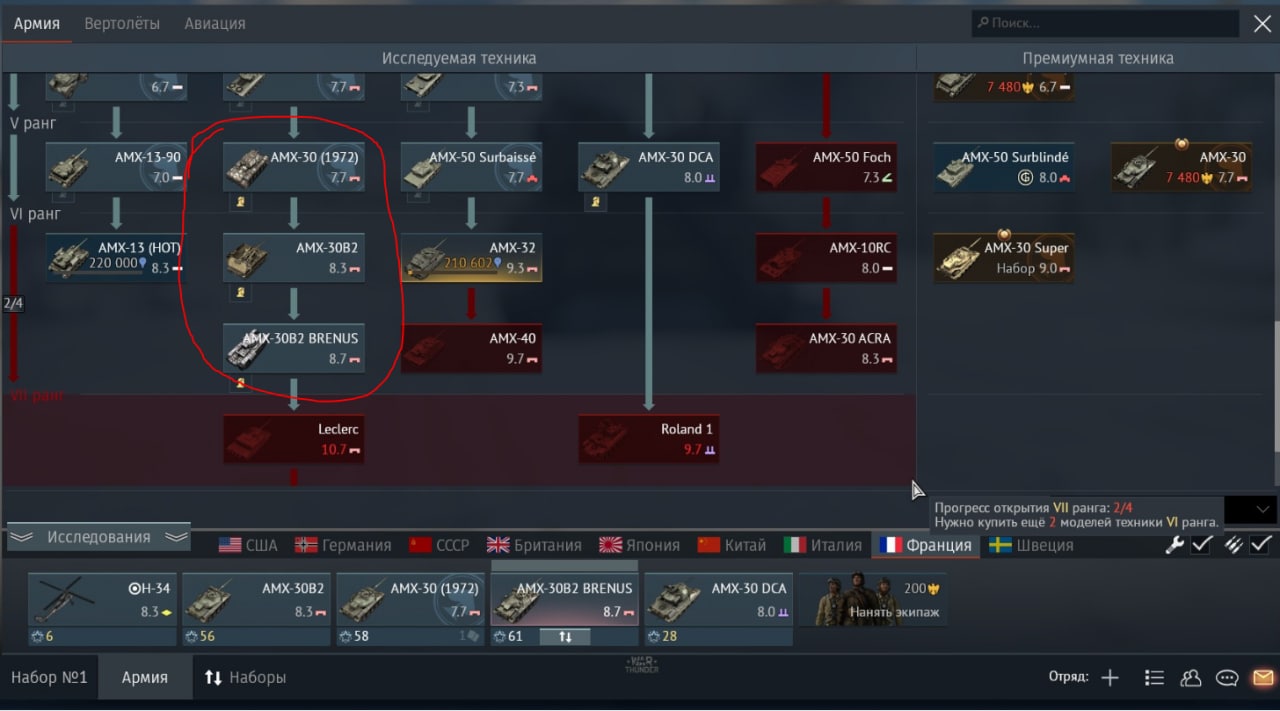Open the squad list icon
The height and width of the screenshot is (711, 1280).
click(1154, 677)
